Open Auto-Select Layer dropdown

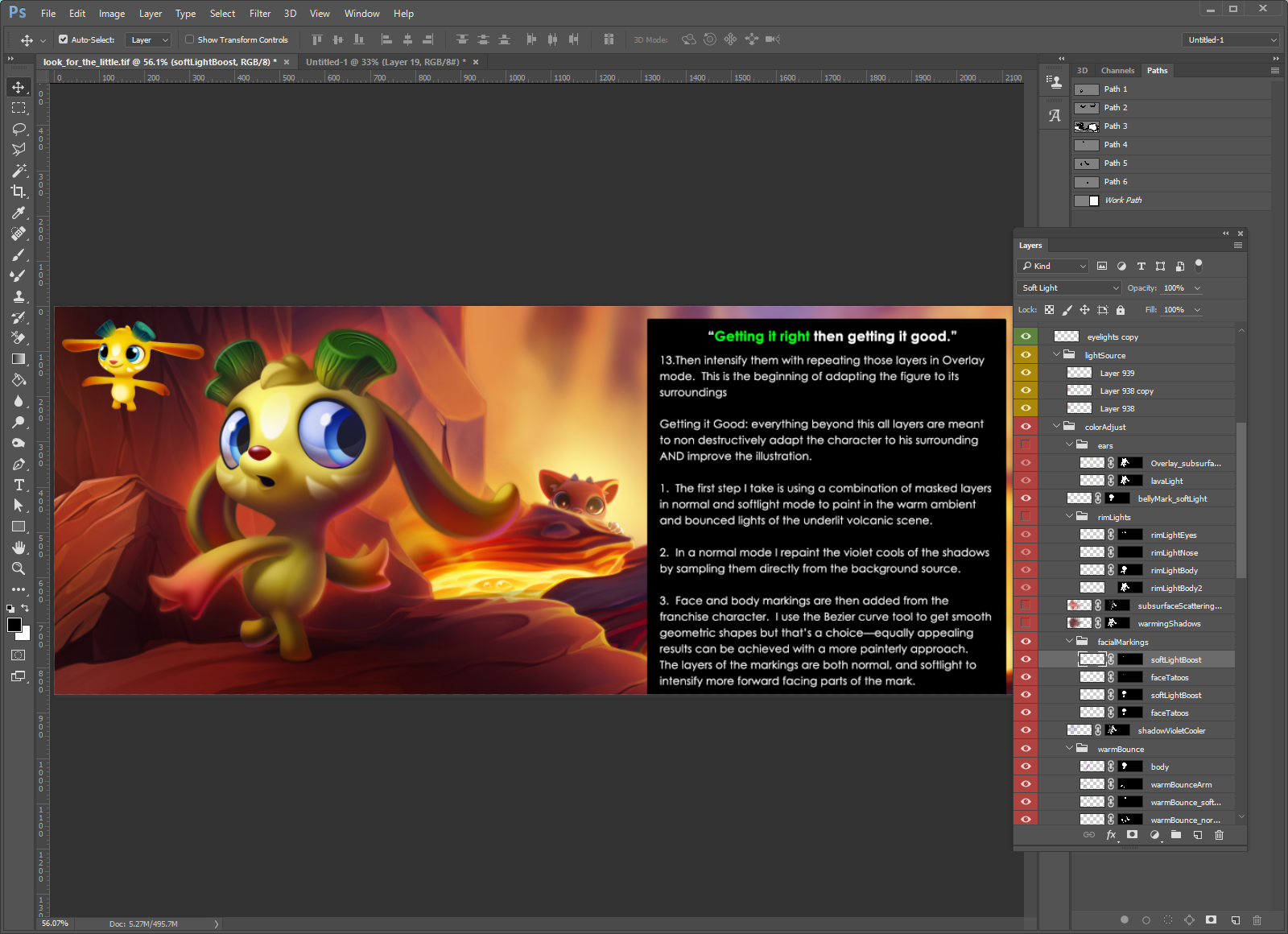149,39
